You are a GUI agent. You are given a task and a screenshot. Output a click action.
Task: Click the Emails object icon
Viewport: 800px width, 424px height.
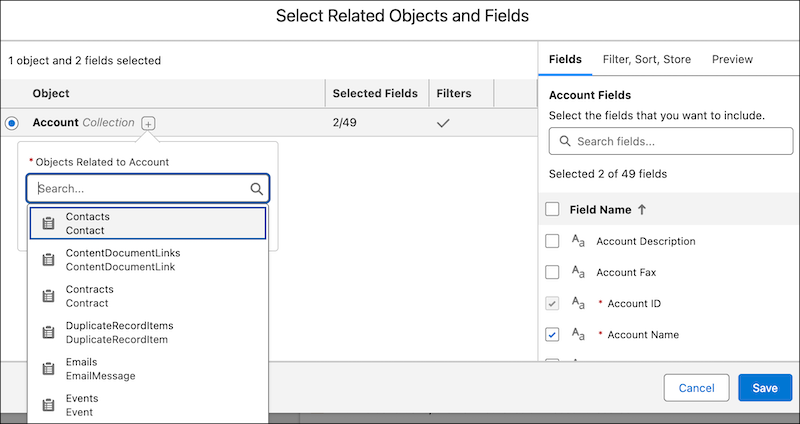pyautogui.click(x=48, y=368)
